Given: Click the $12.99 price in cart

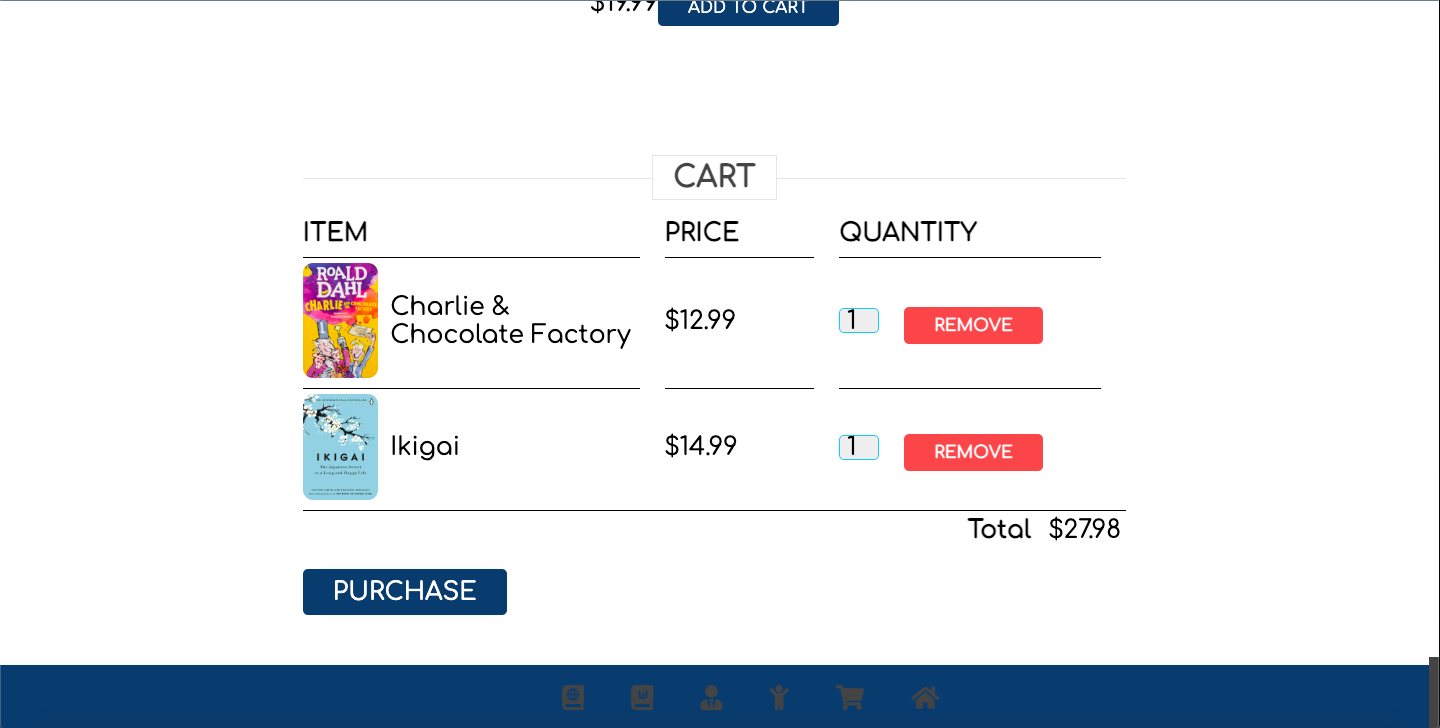Looking at the screenshot, I should [700, 320].
